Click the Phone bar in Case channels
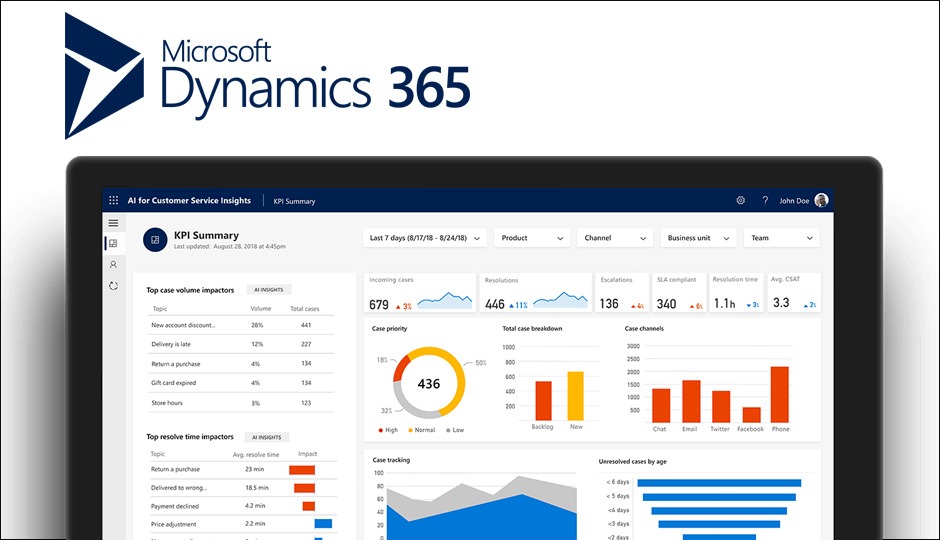940x540 pixels. [779, 394]
